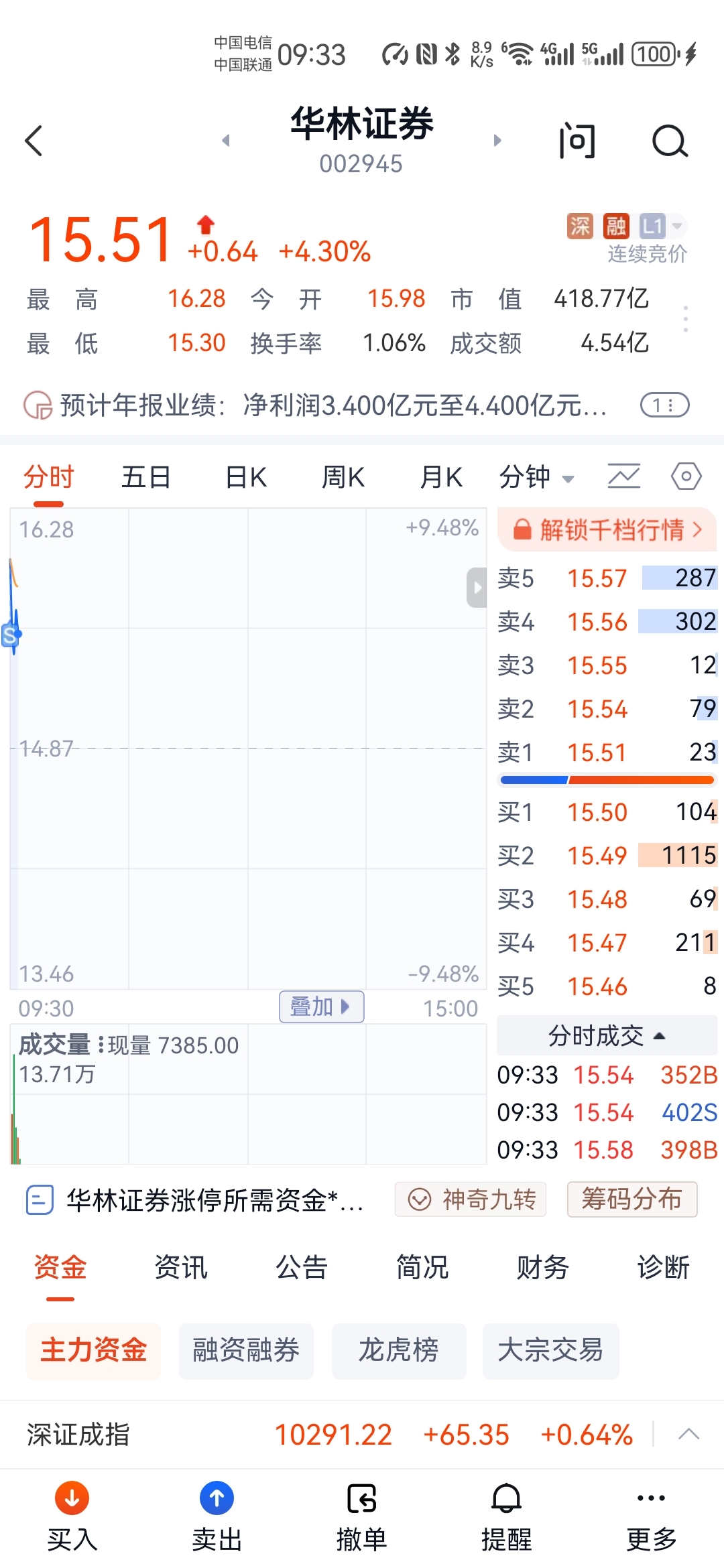Select the 龙虎榜 sub-tab
The image size is (724, 1568).
coord(399,1351)
